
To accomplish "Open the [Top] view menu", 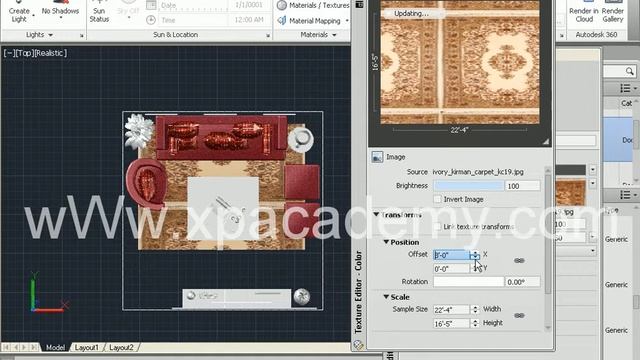I will (24, 53).
